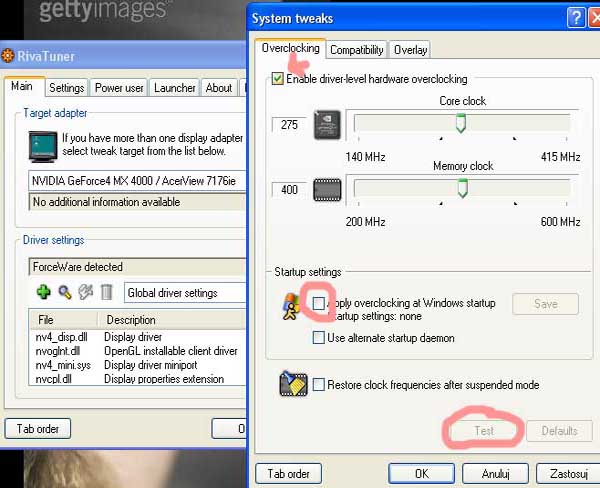Viewport: 600px width, 488px height.
Task: Select the Main tab in RivaTuner
Action: coord(22,86)
